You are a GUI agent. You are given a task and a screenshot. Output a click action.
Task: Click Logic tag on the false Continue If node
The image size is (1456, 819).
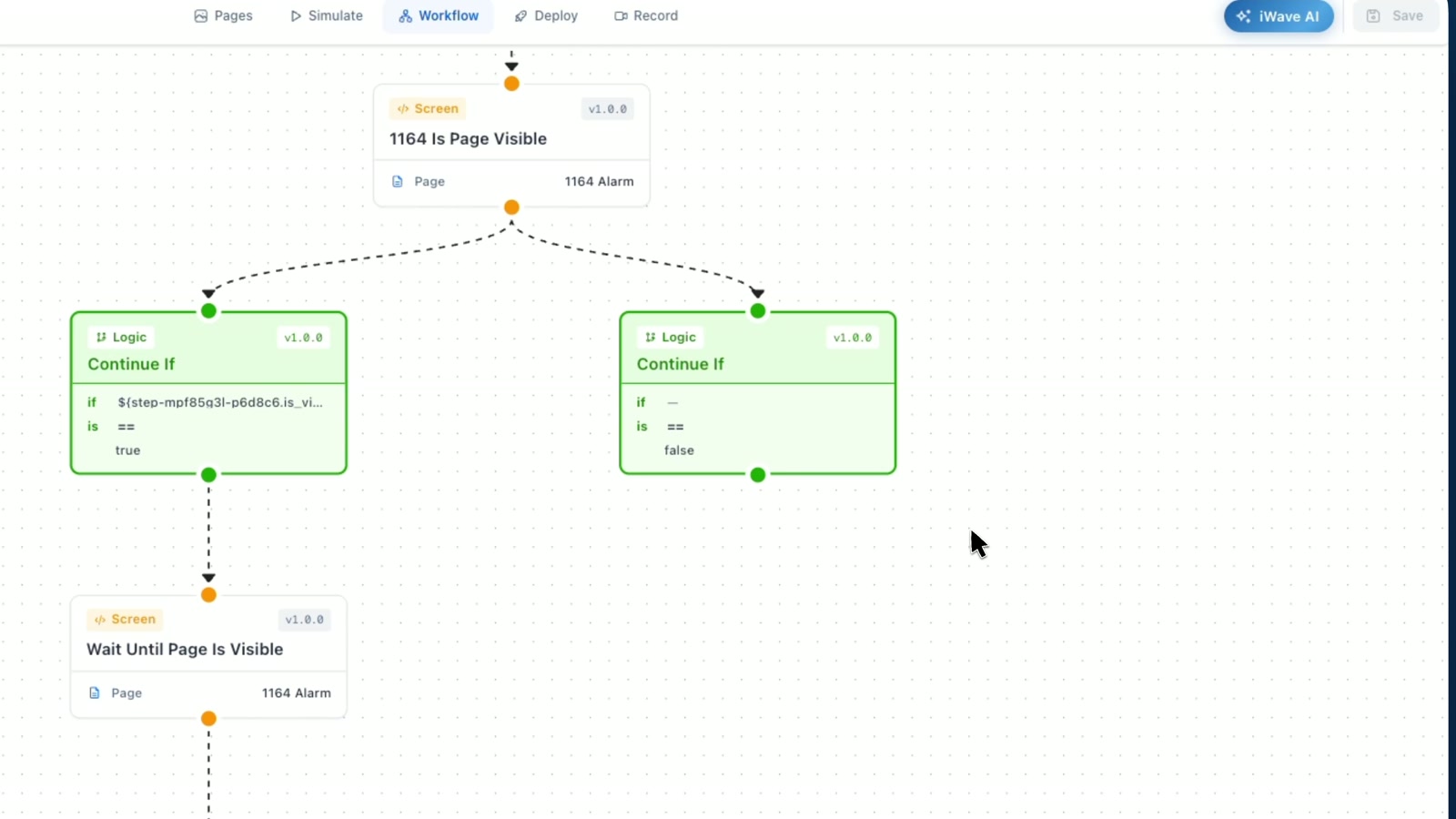pos(671,337)
